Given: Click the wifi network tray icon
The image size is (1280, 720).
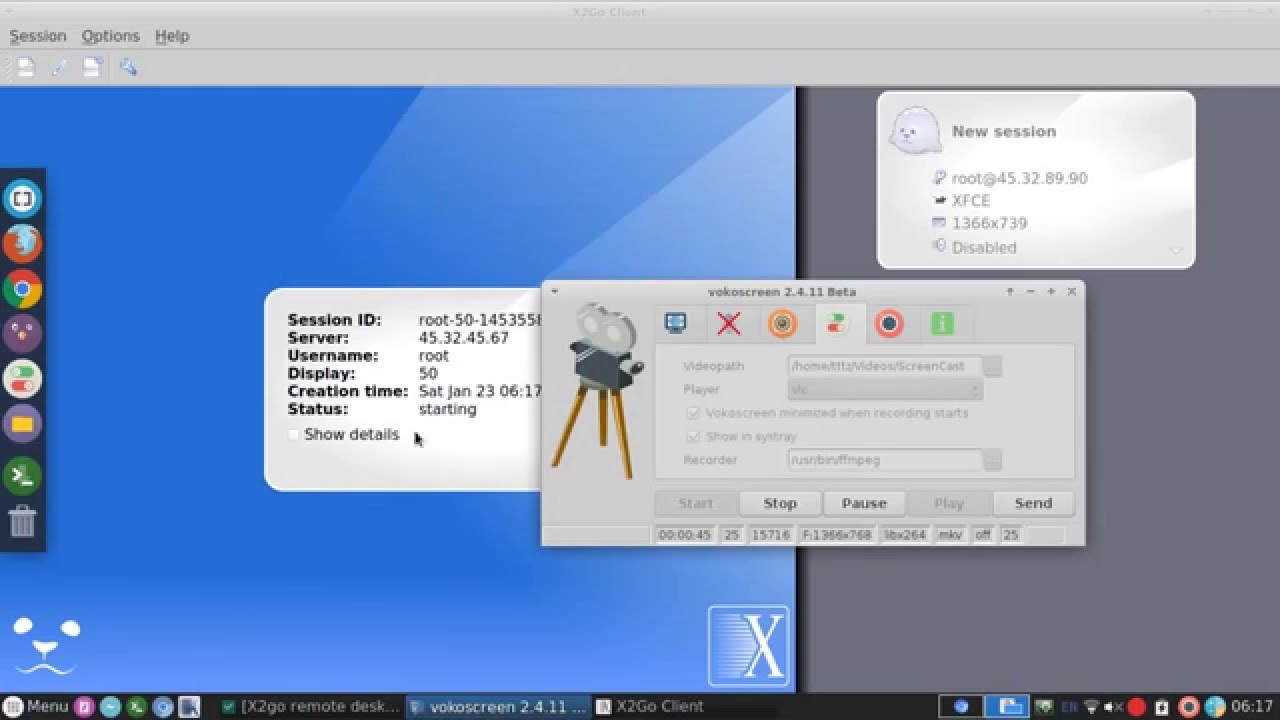Looking at the screenshot, I should (1092, 706).
